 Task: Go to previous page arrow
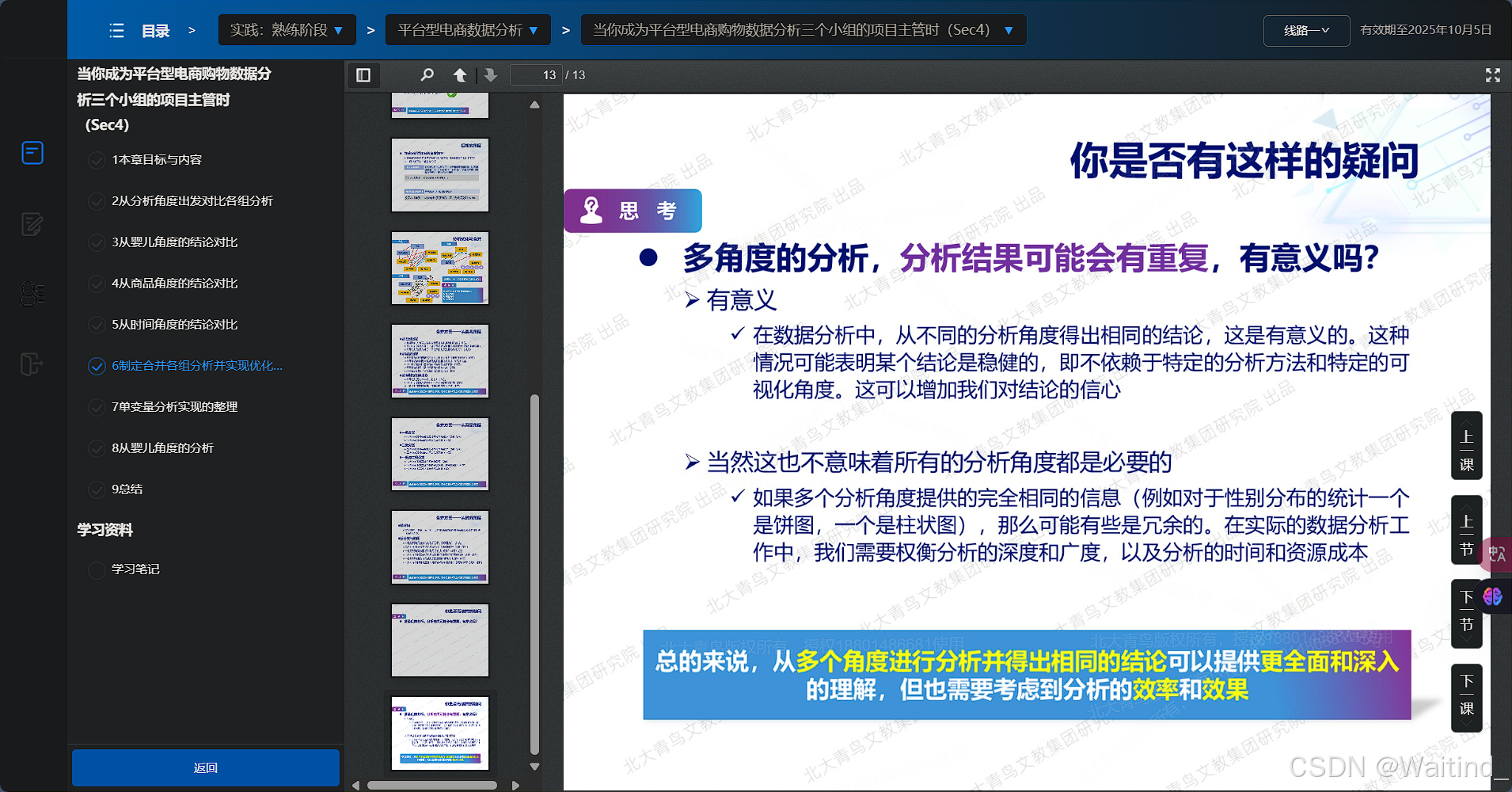[x=460, y=75]
